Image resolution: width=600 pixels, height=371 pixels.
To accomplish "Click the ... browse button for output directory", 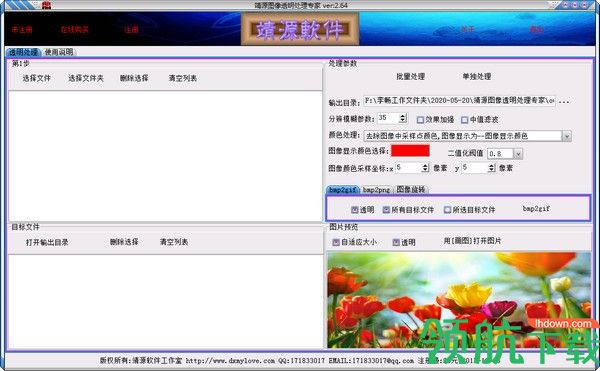I will 564,101.
